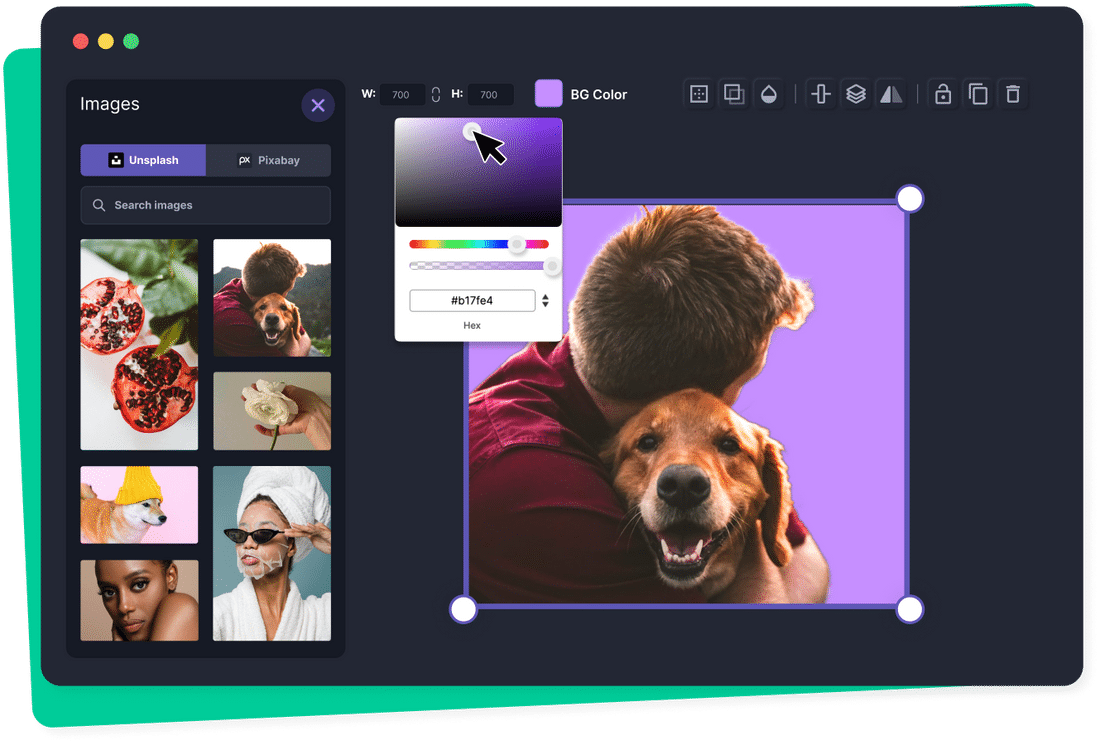Click the Search images field
Viewport: 1100px width, 745px height.
(205, 205)
